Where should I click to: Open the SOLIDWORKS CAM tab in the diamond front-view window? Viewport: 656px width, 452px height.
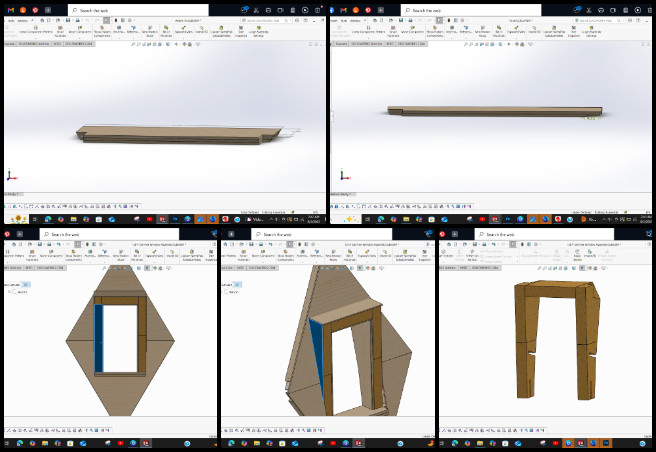coord(49,267)
